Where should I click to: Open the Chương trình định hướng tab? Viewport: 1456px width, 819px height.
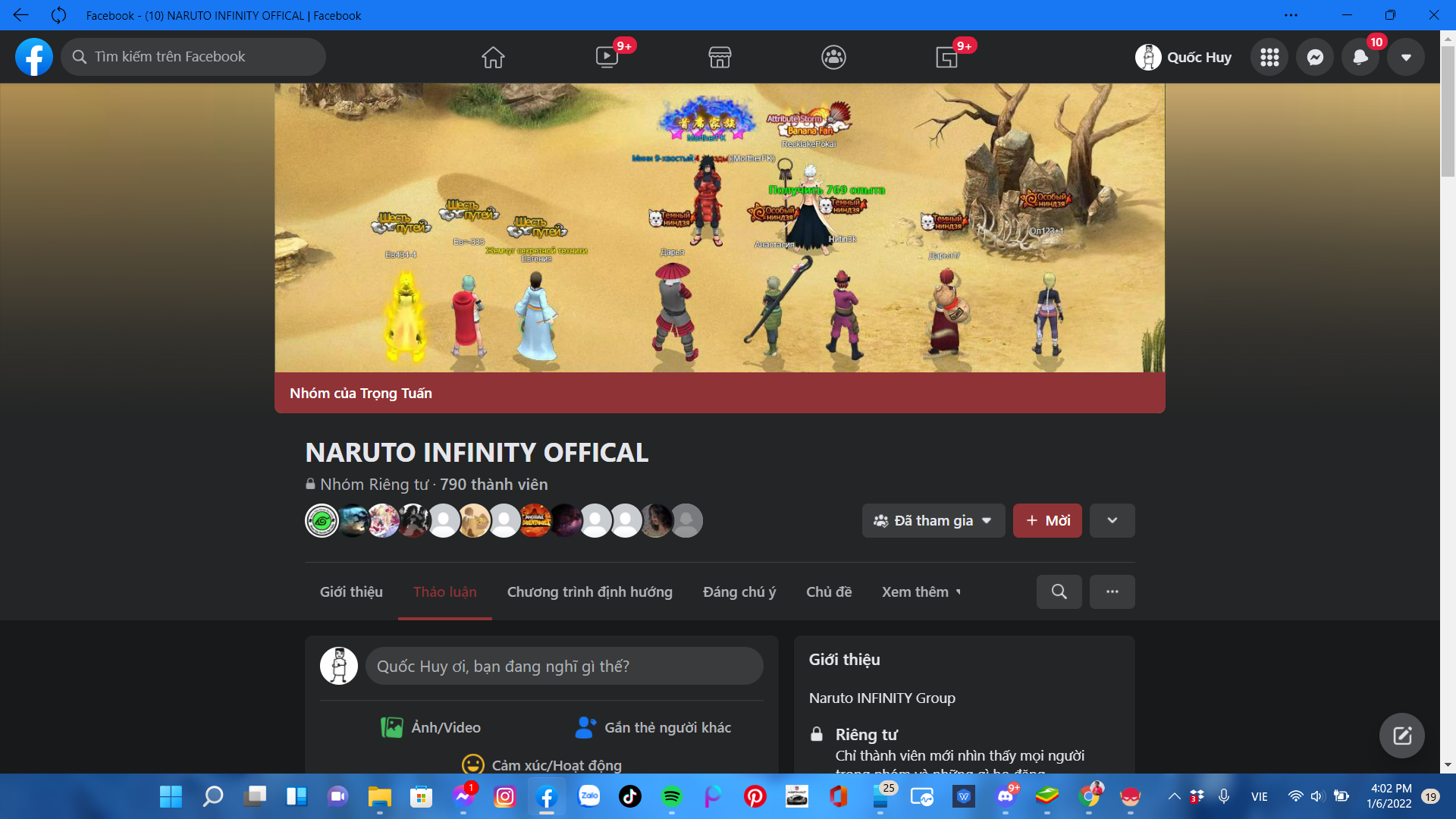pos(590,591)
